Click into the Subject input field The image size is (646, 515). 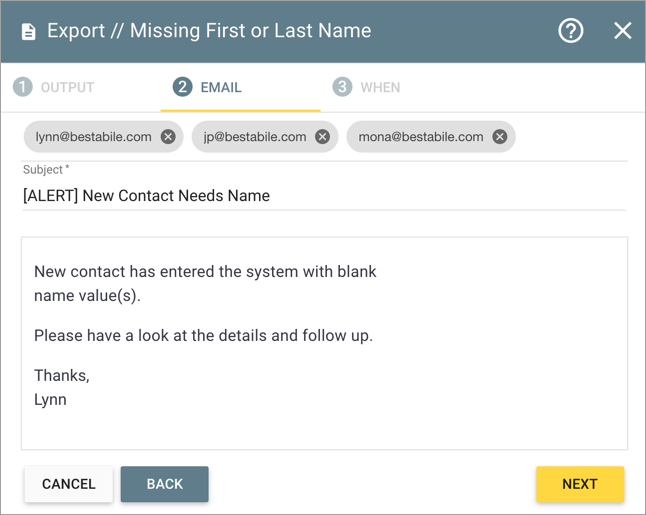324,196
